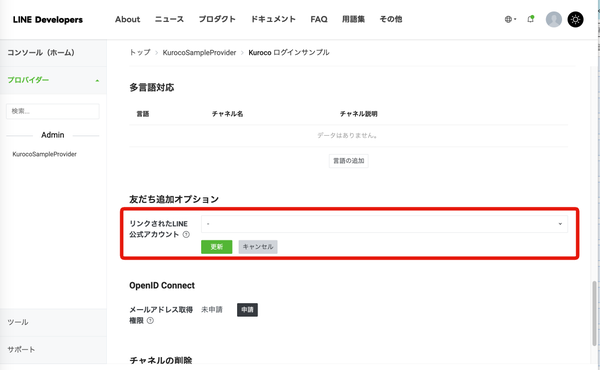This screenshot has height=370, width=600.
Task: Select KurocoSampleProvider in the sidebar
Action: pyautogui.click(x=44, y=154)
